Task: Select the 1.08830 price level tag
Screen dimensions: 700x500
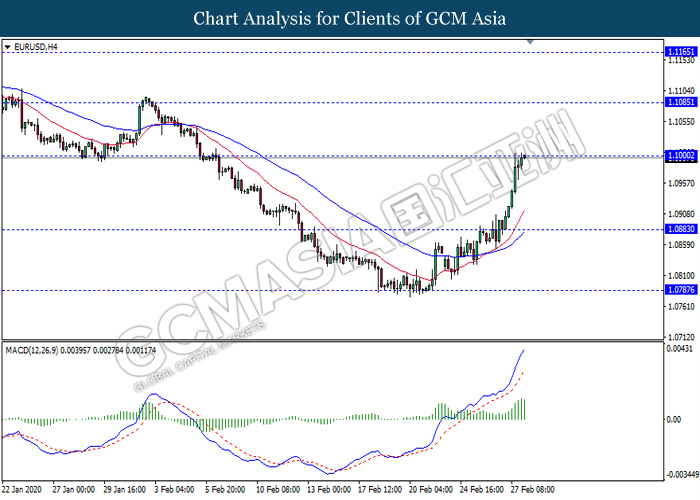Action: 682,229
